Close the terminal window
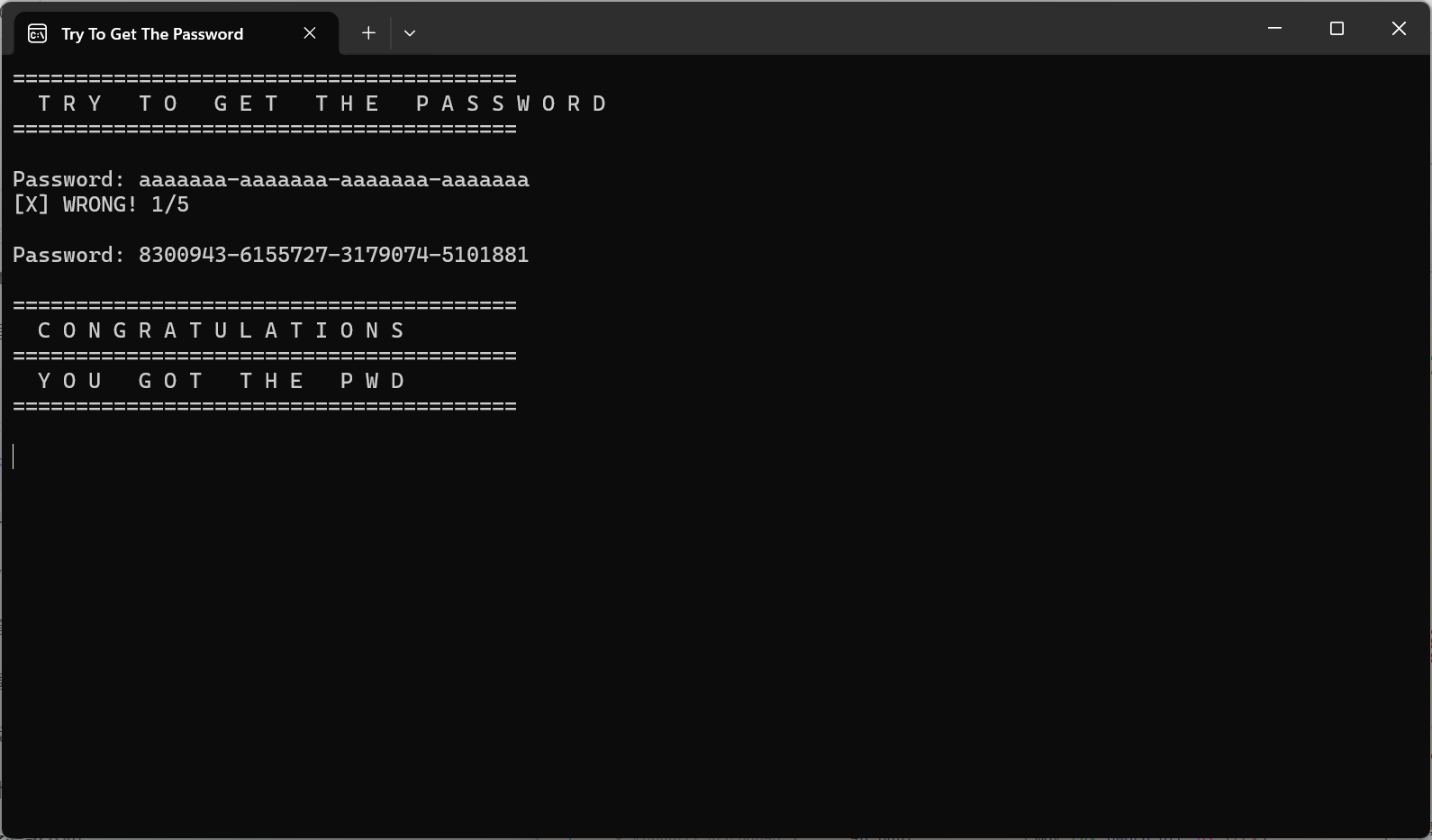 pyautogui.click(x=1399, y=29)
